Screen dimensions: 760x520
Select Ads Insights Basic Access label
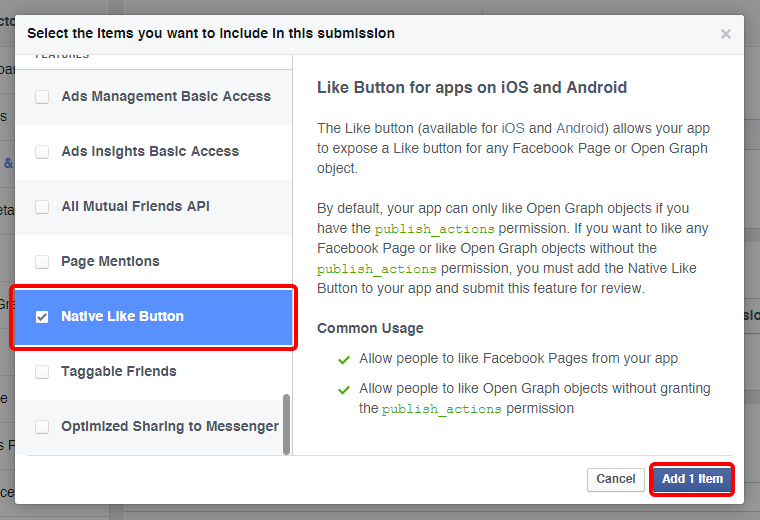tap(150, 152)
